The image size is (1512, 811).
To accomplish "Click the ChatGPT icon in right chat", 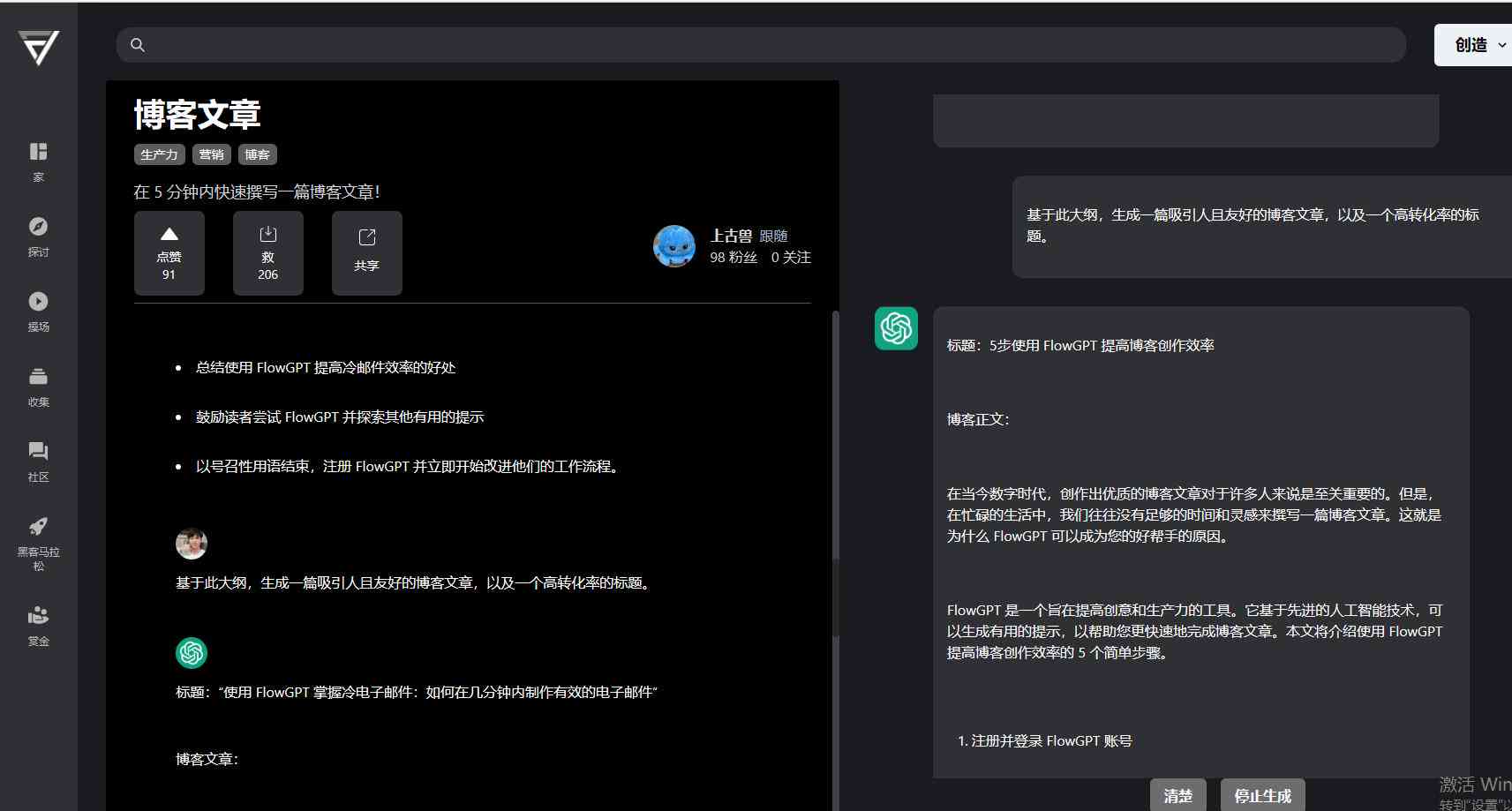I will (896, 328).
